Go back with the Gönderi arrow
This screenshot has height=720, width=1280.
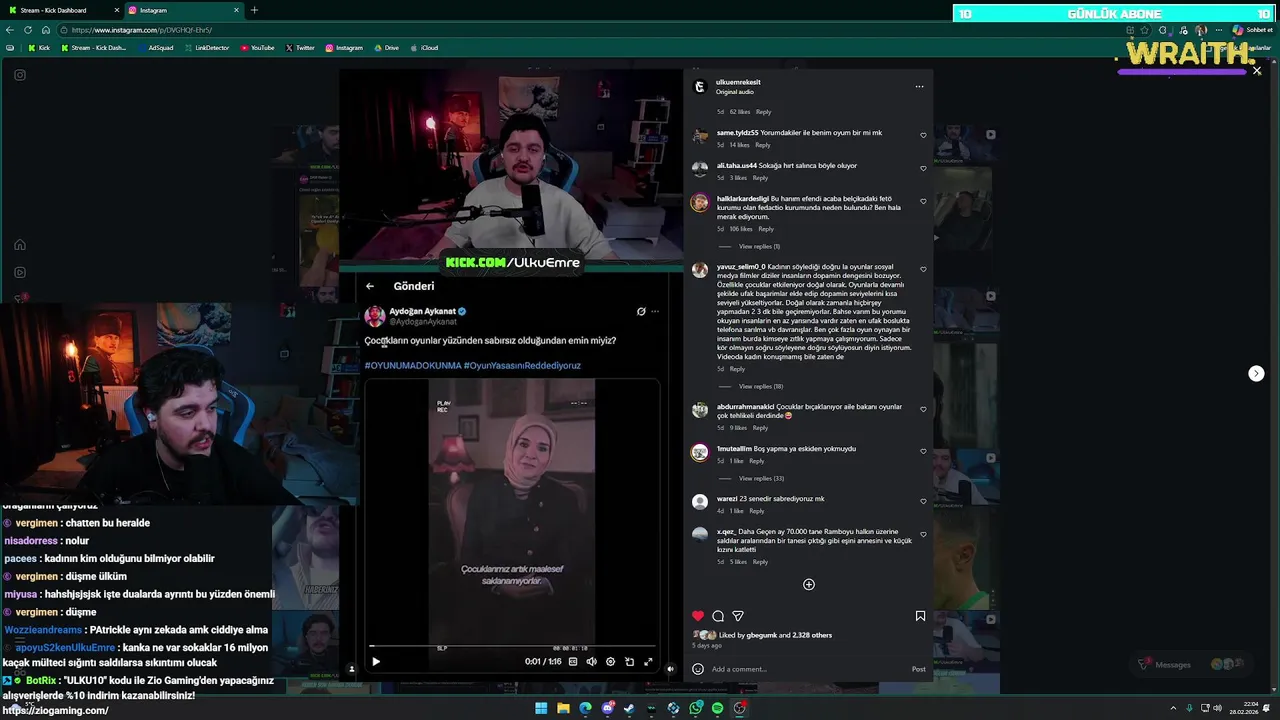[x=370, y=286]
